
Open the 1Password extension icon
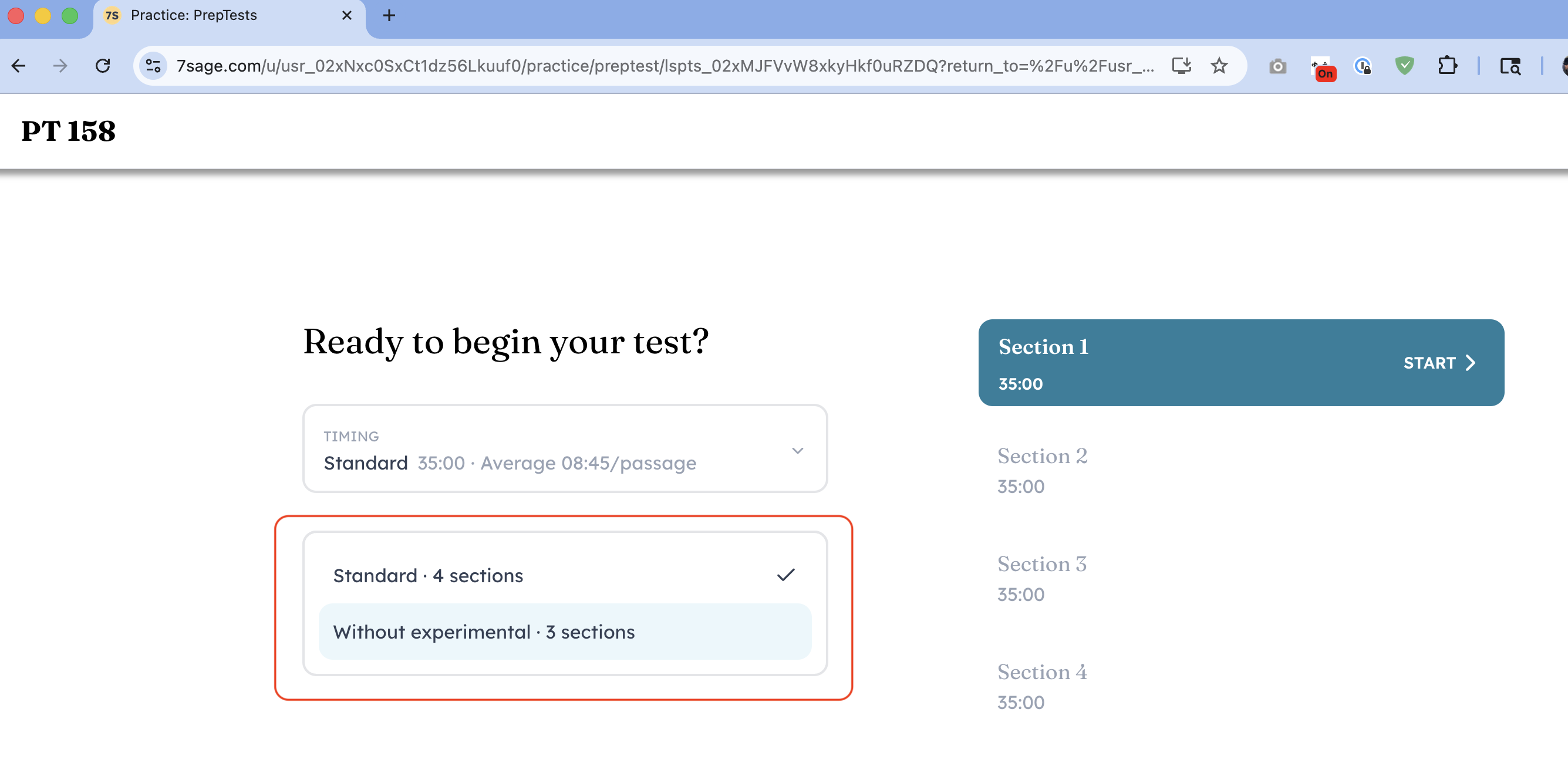click(x=1363, y=66)
